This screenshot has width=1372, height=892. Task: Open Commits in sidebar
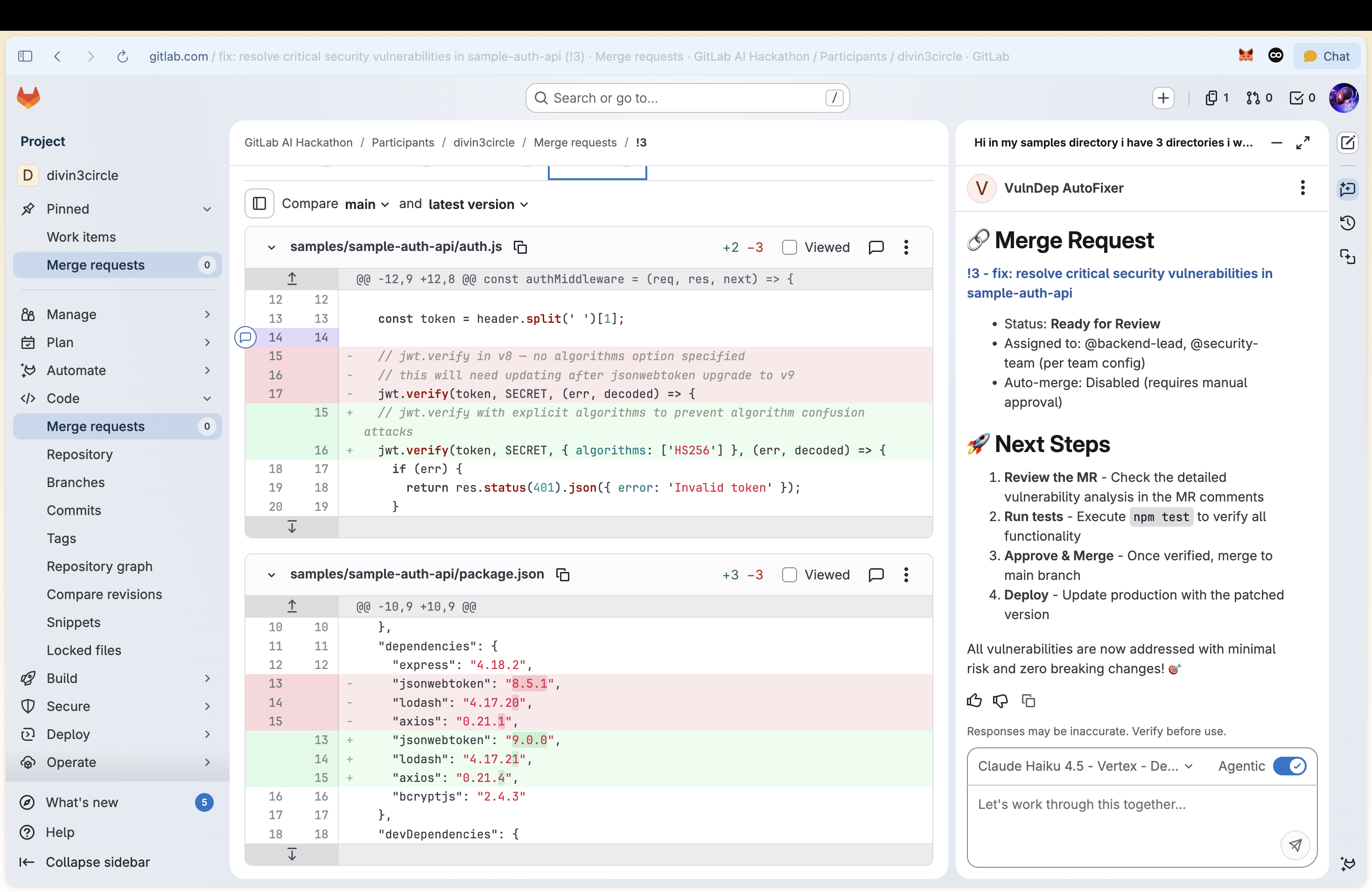point(74,510)
